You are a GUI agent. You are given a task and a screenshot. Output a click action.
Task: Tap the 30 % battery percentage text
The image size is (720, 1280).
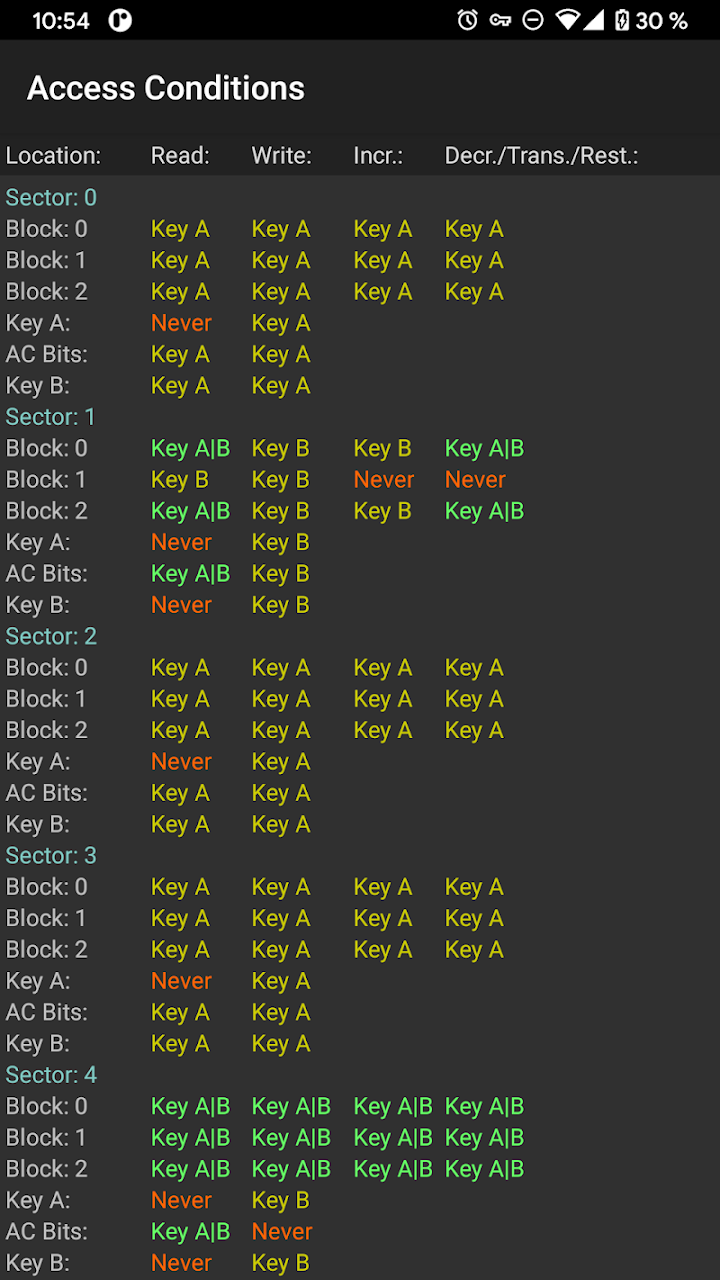pos(662,20)
